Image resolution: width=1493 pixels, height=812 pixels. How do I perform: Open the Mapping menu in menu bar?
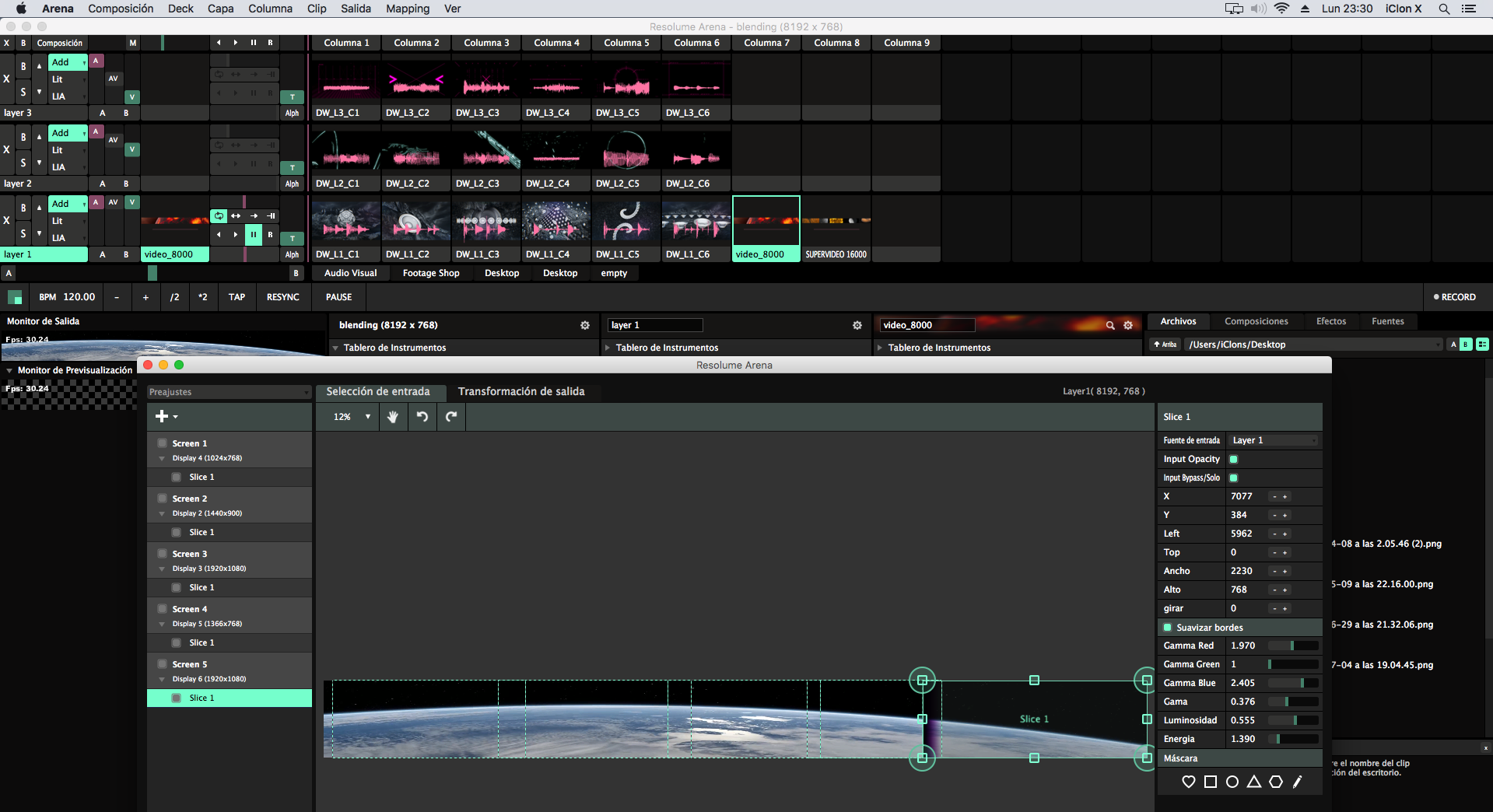coord(408,9)
